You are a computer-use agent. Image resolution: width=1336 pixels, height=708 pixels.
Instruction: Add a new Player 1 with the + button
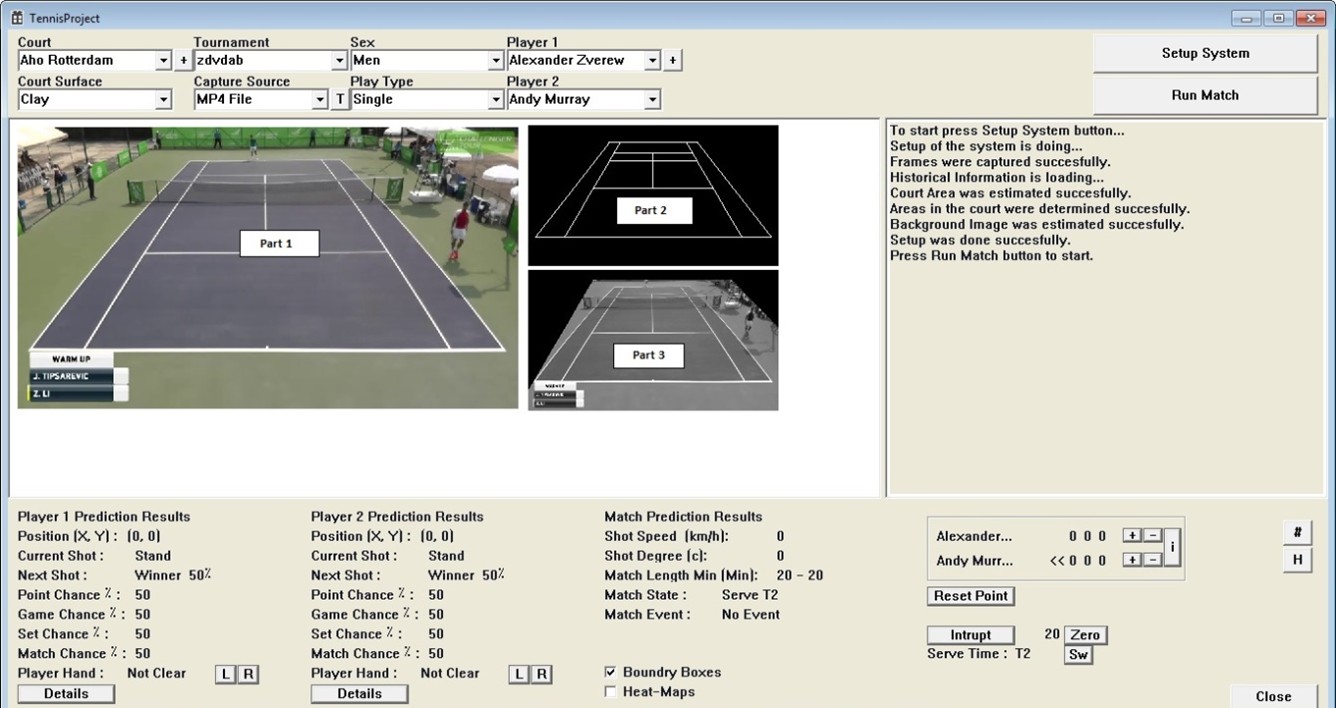point(672,60)
